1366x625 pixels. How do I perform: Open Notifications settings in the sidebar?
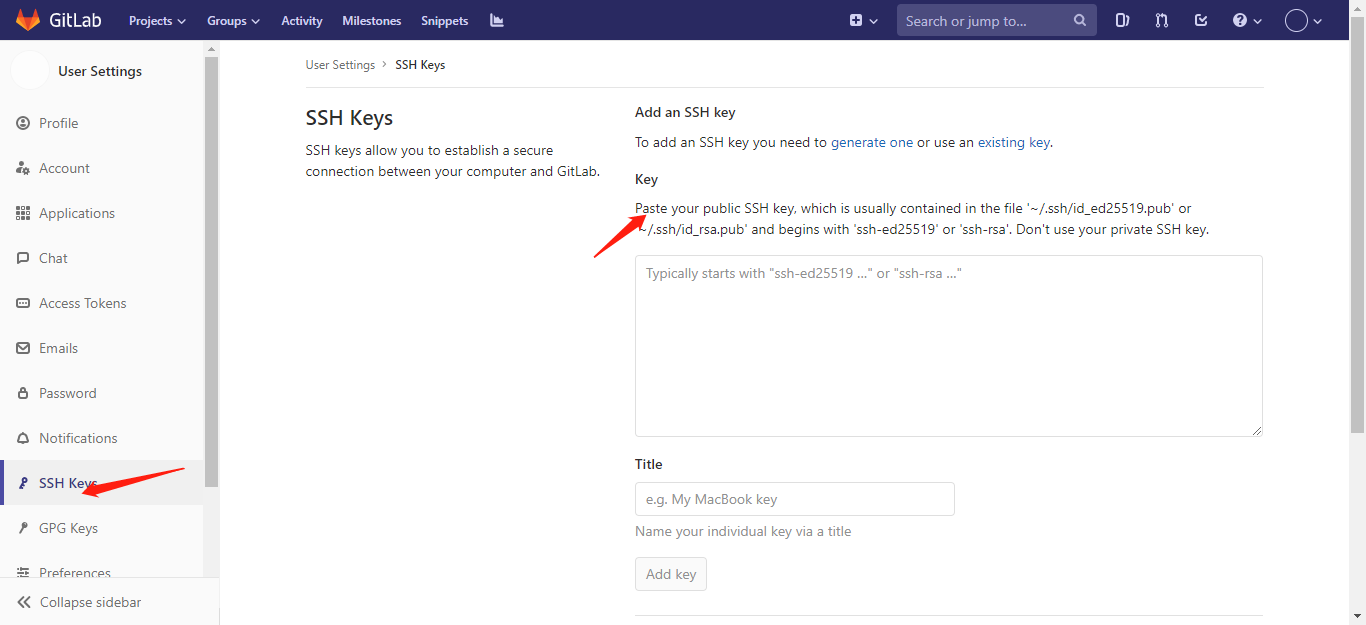[102, 438]
